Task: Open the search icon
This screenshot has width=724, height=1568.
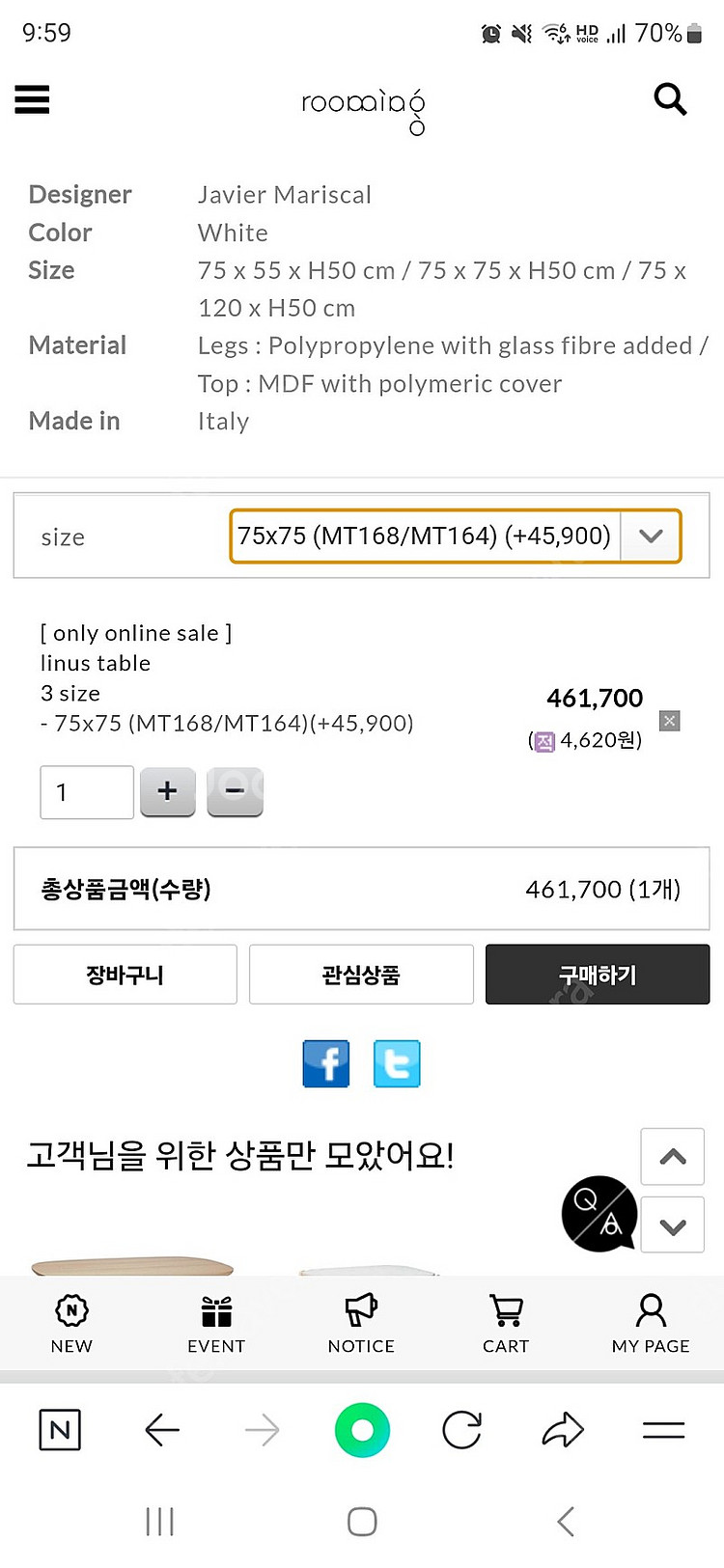Action: [x=670, y=99]
